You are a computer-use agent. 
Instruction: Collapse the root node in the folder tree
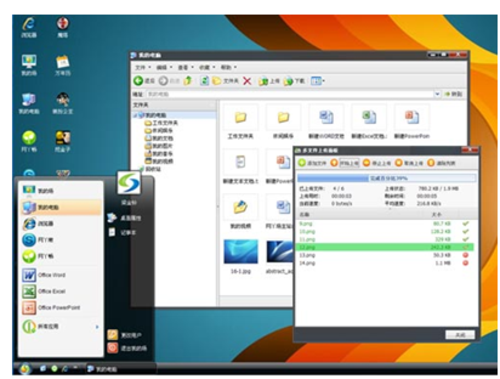point(135,115)
